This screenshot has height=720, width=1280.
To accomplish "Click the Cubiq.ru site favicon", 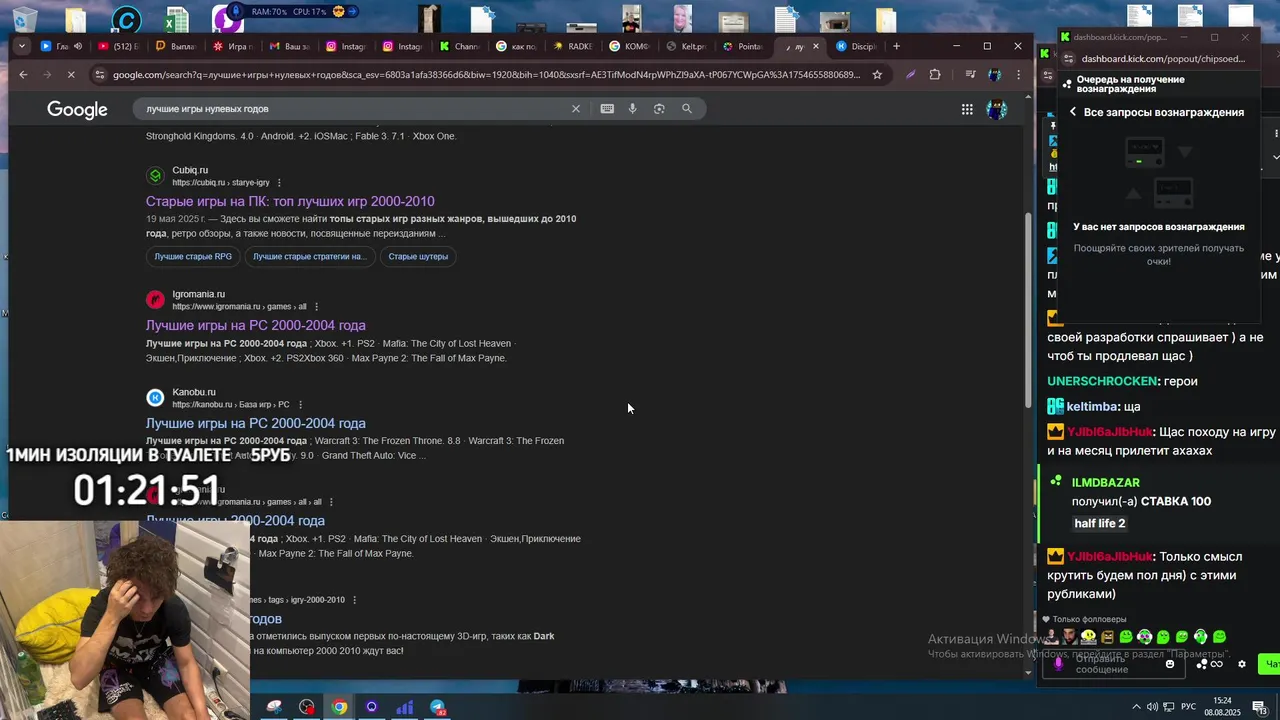I will point(155,176).
